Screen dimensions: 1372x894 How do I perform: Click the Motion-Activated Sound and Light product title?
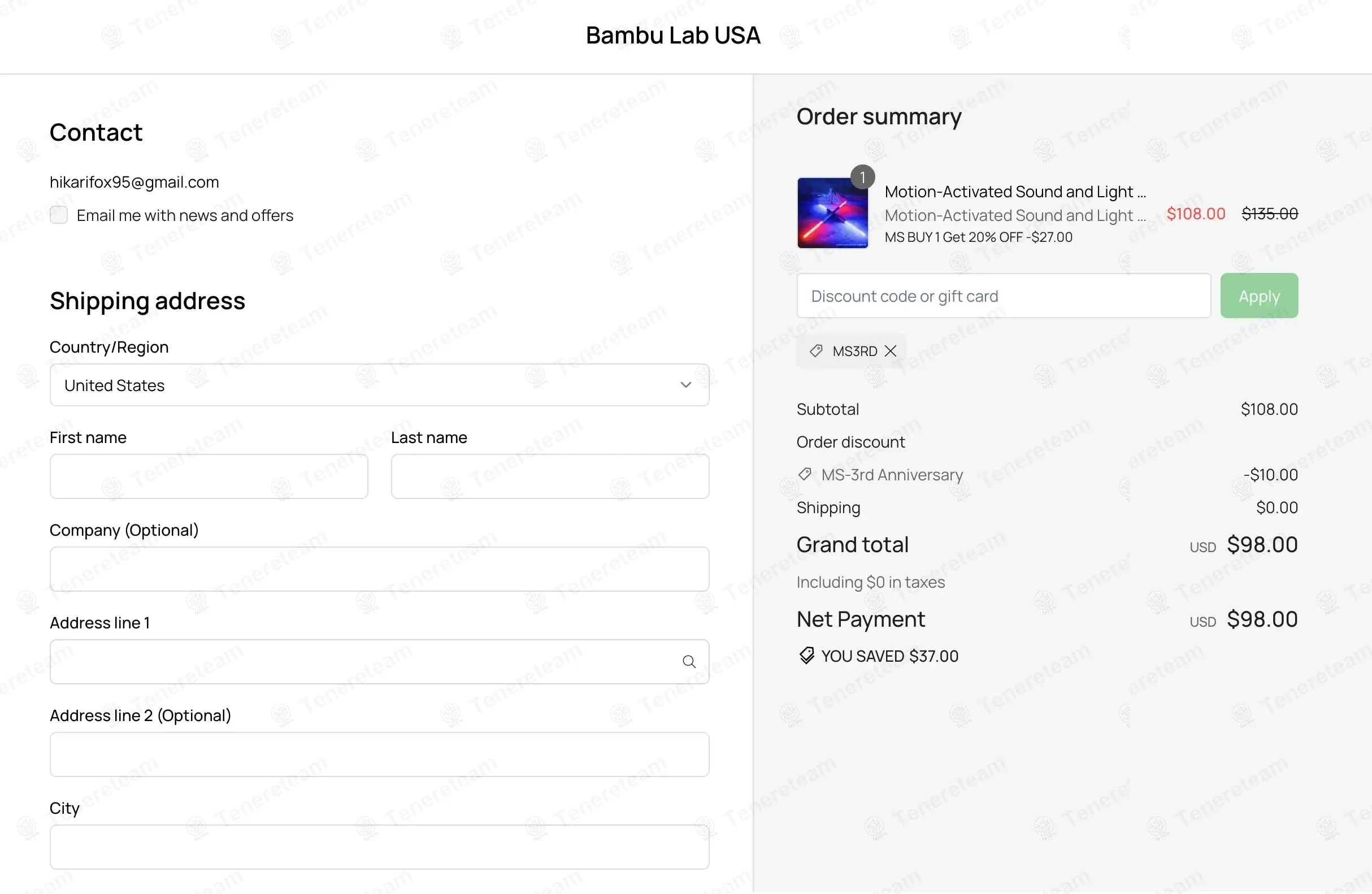click(x=1014, y=192)
